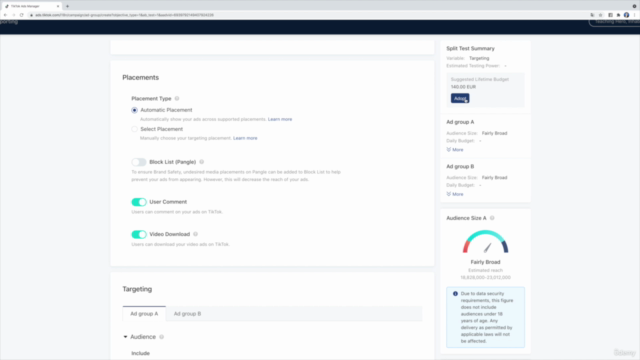Select the Automatic Placement radio button
The width and height of the screenshot is (640, 360).
[134, 110]
